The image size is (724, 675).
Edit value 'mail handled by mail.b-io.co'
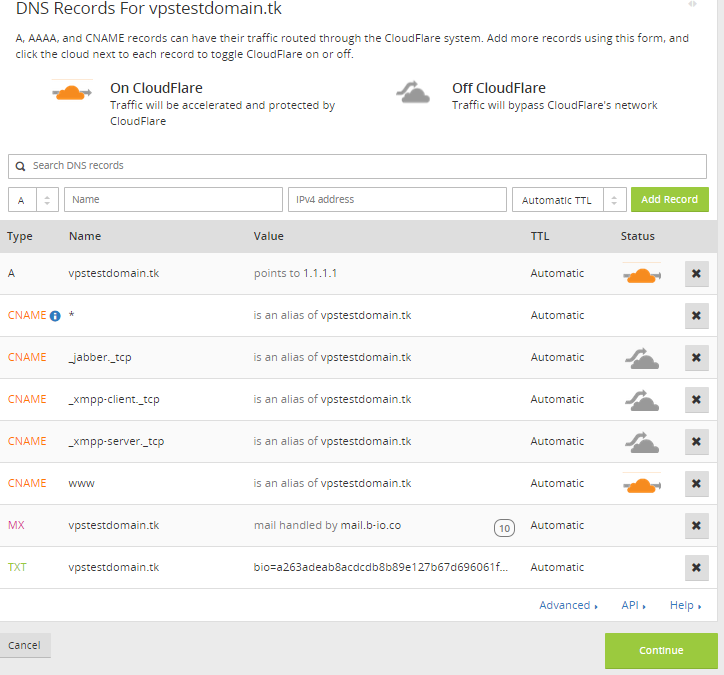(327, 525)
